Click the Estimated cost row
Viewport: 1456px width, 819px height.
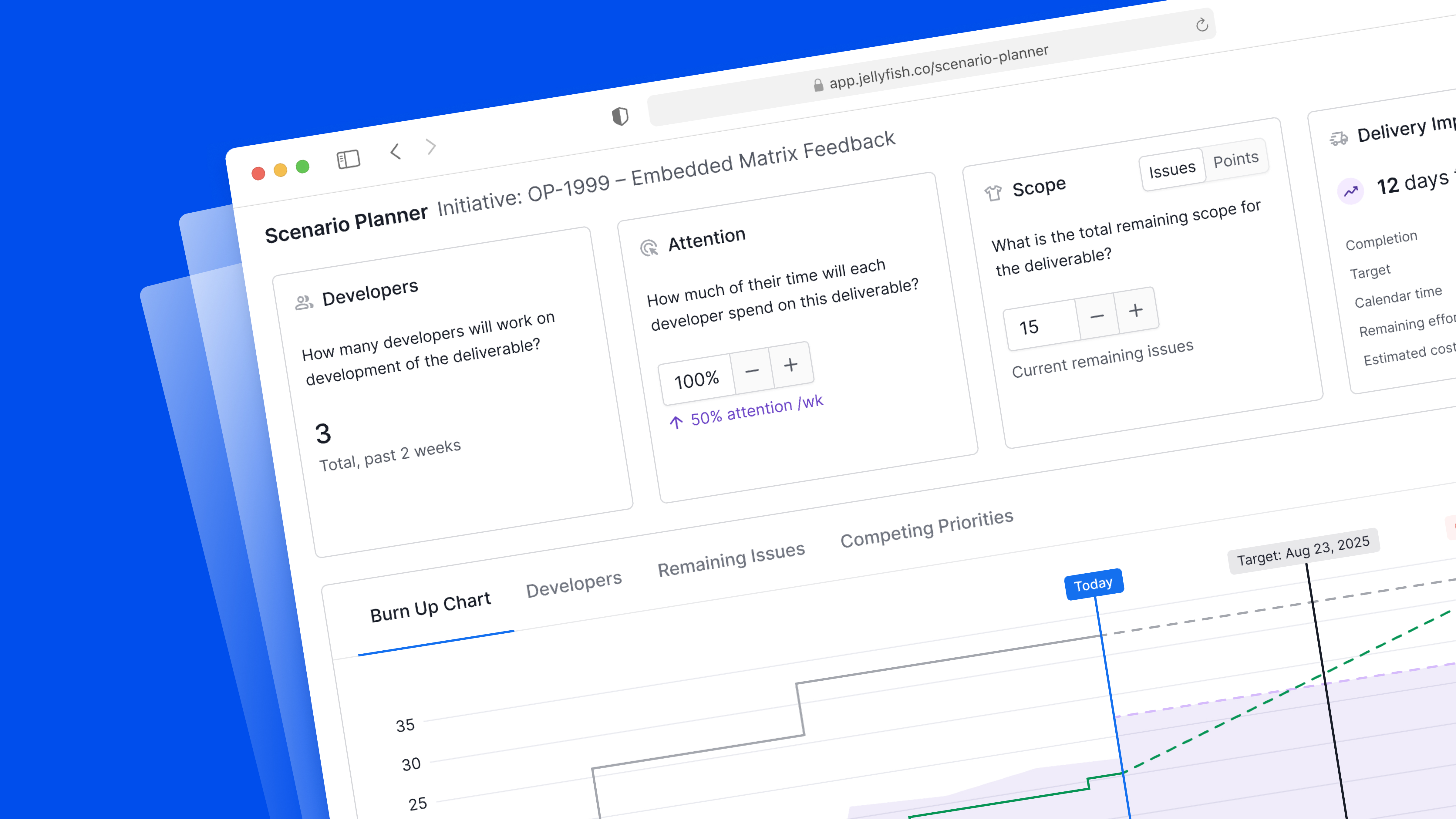(x=1409, y=354)
